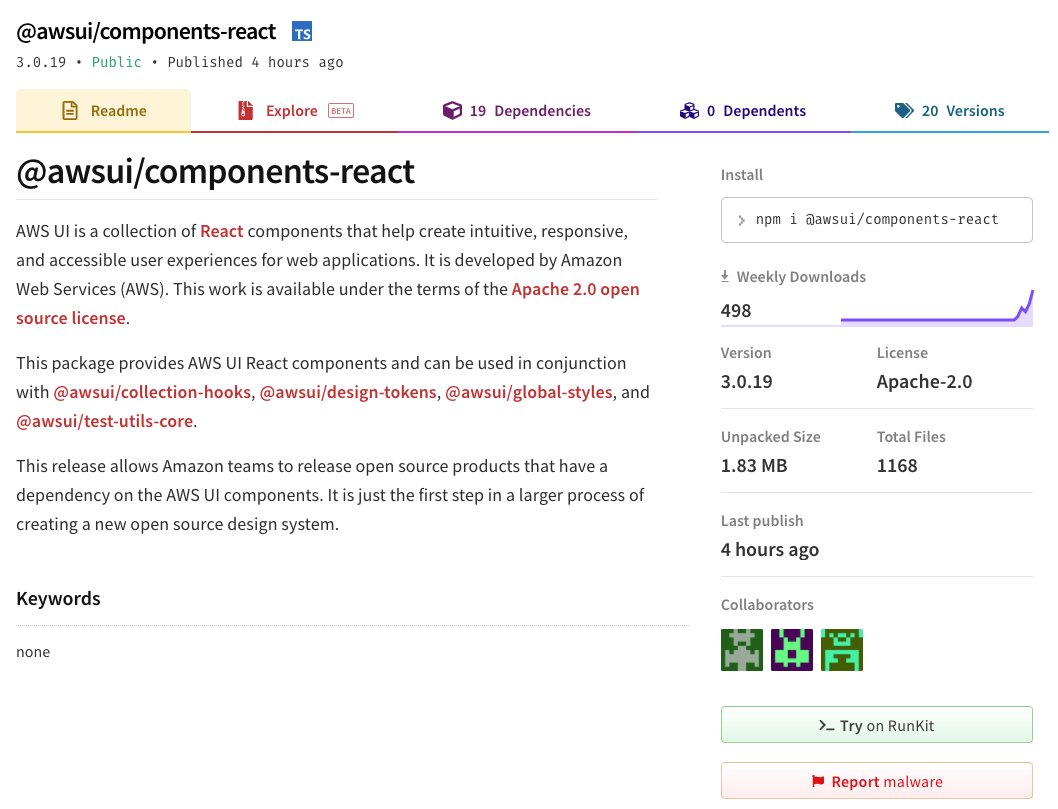Click the Try on RunKit button
Viewport: 1058px width, 809px height.
[x=876, y=725]
